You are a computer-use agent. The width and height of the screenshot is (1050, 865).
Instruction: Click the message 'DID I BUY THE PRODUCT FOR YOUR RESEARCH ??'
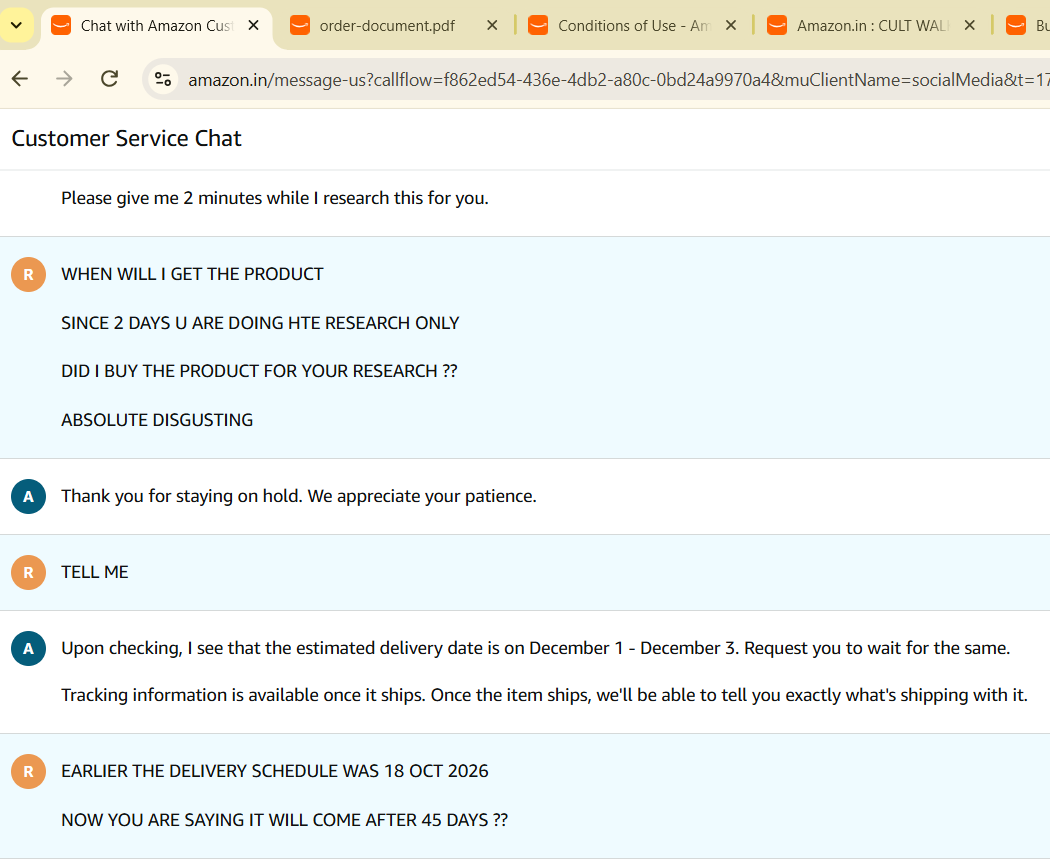[259, 371]
